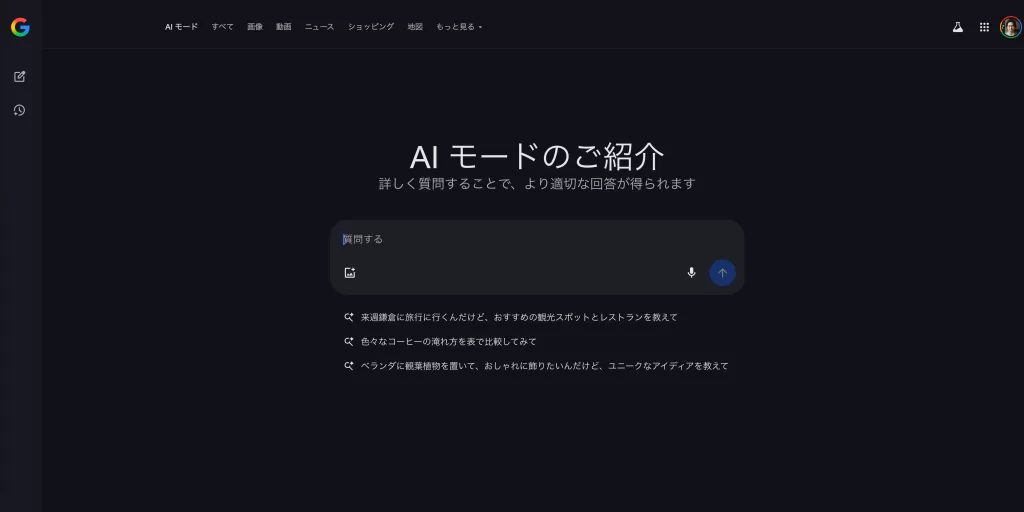Viewport: 1024px width, 512px height.
Task: Send the question with the arrow button
Action: click(x=722, y=273)
